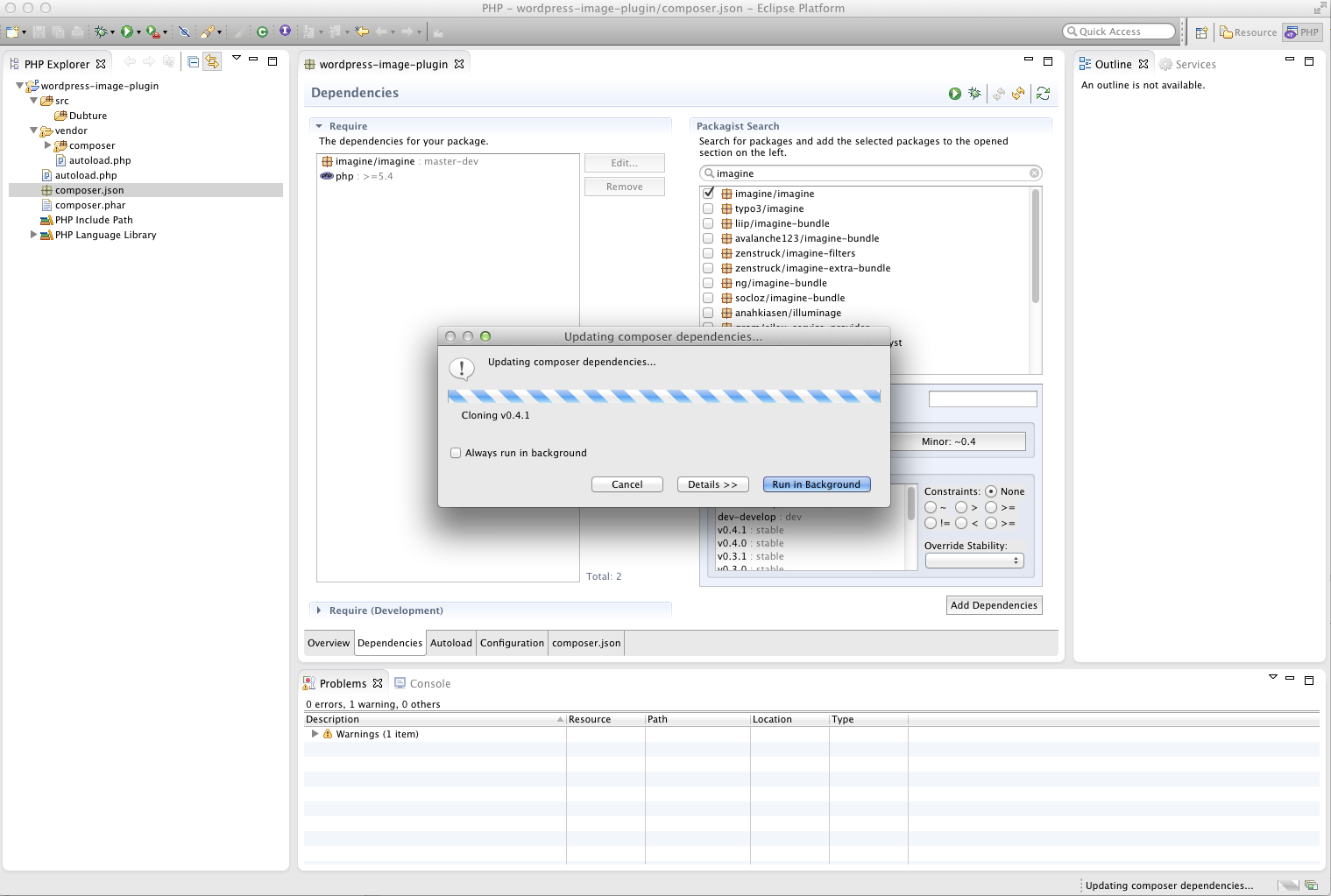Switch to the Configuration tab
This screenshot has width=1331, height=896.
coord(512,643)
